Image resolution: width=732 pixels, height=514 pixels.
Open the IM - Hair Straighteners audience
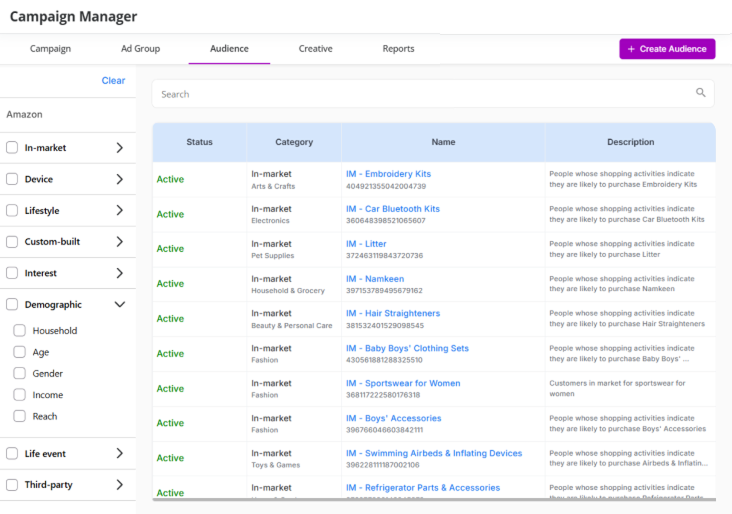tap(393, 313)
